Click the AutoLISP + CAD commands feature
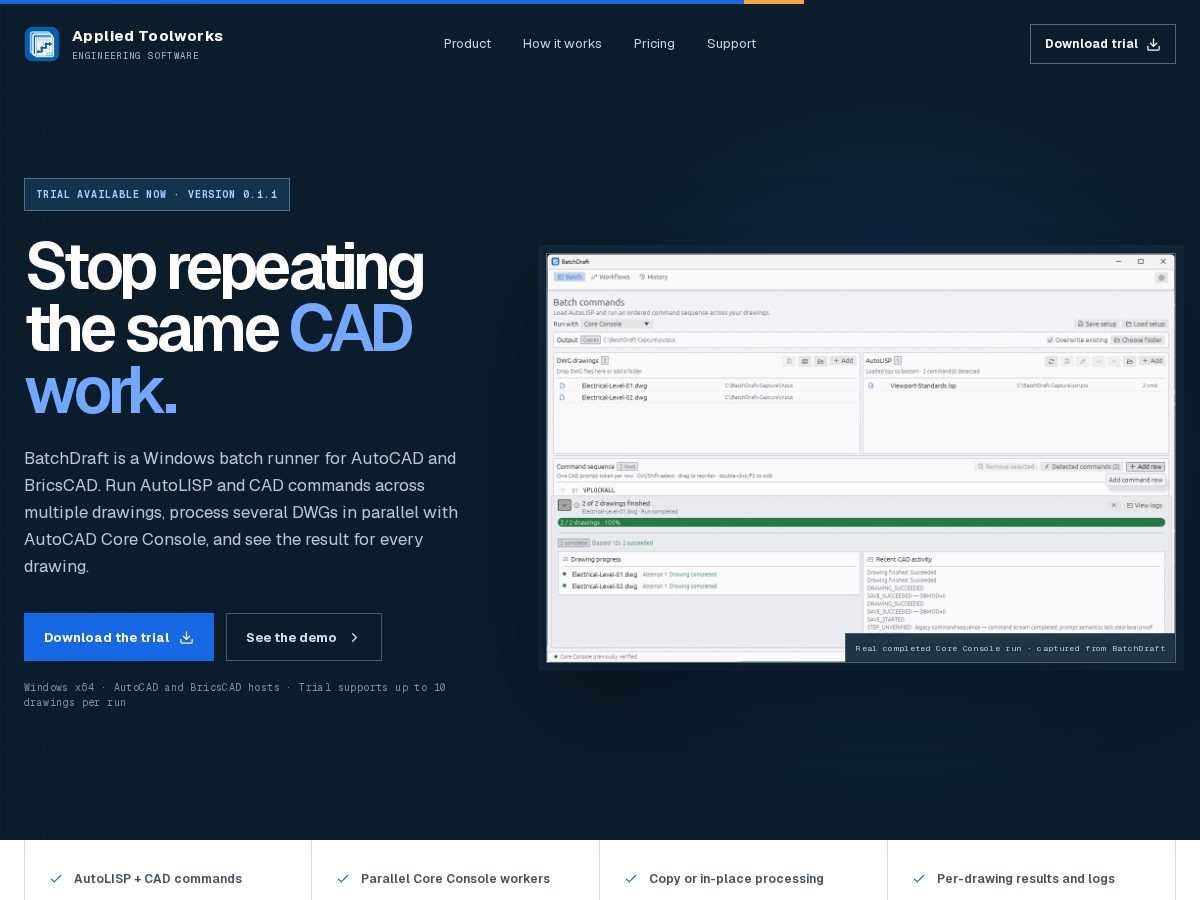 [x=158, y=879]
